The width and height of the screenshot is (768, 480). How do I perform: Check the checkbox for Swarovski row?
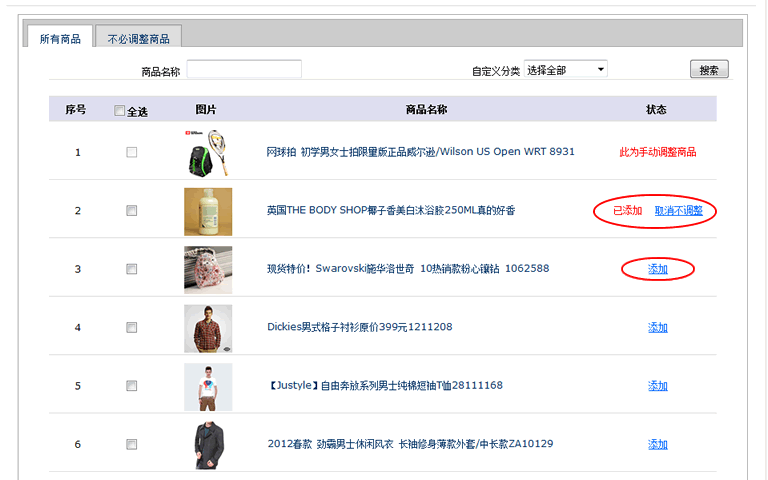click(132, 269)
